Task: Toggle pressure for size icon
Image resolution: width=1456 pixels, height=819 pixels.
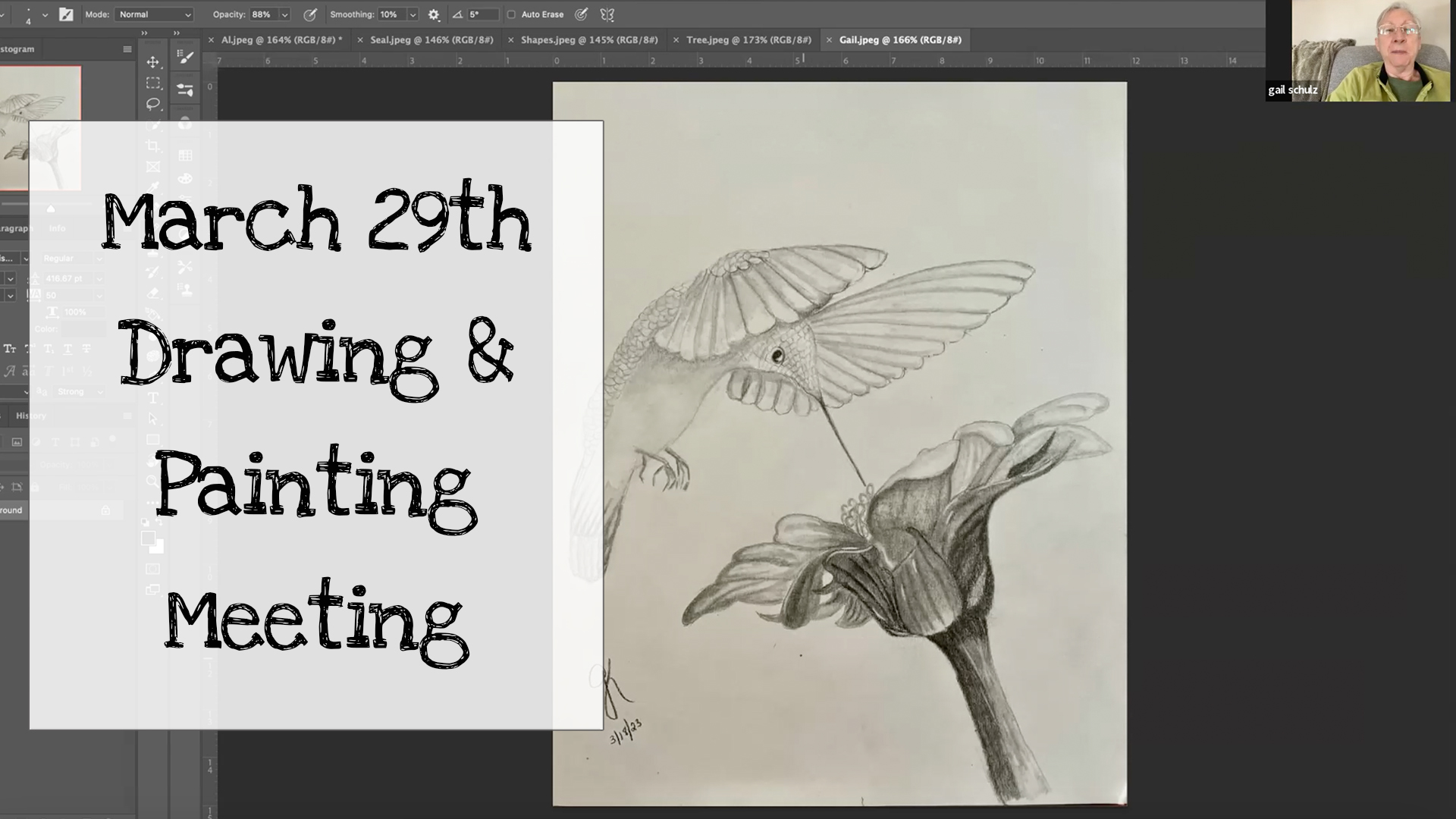Action: (581, 14)
